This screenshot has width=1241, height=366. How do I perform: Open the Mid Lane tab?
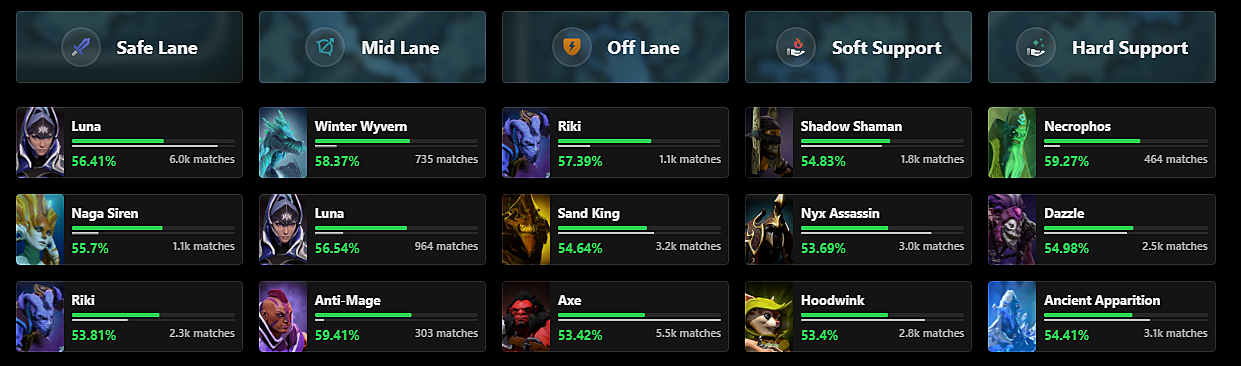[372, 47]
